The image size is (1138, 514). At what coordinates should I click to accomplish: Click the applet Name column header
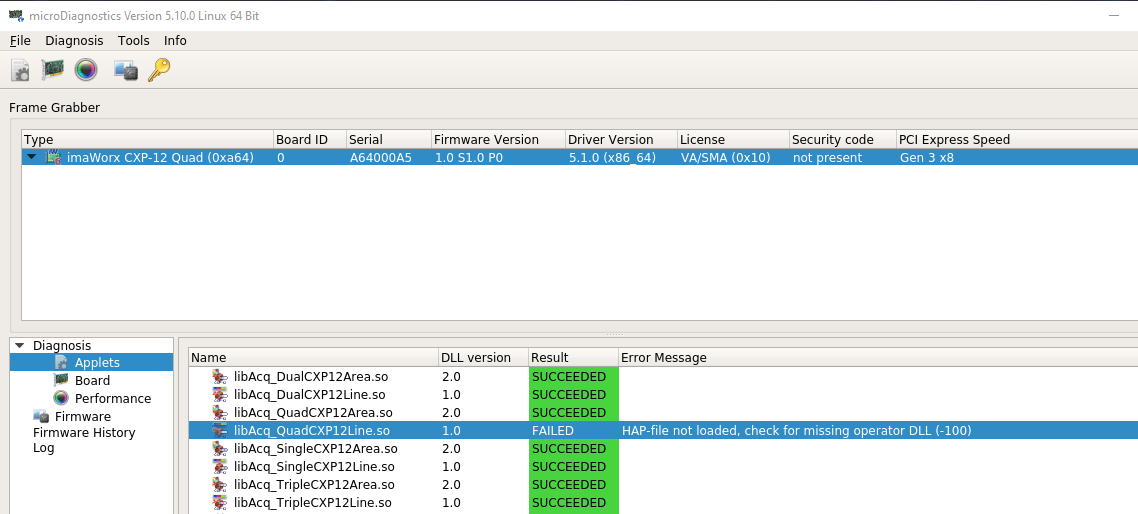point(314,357)
